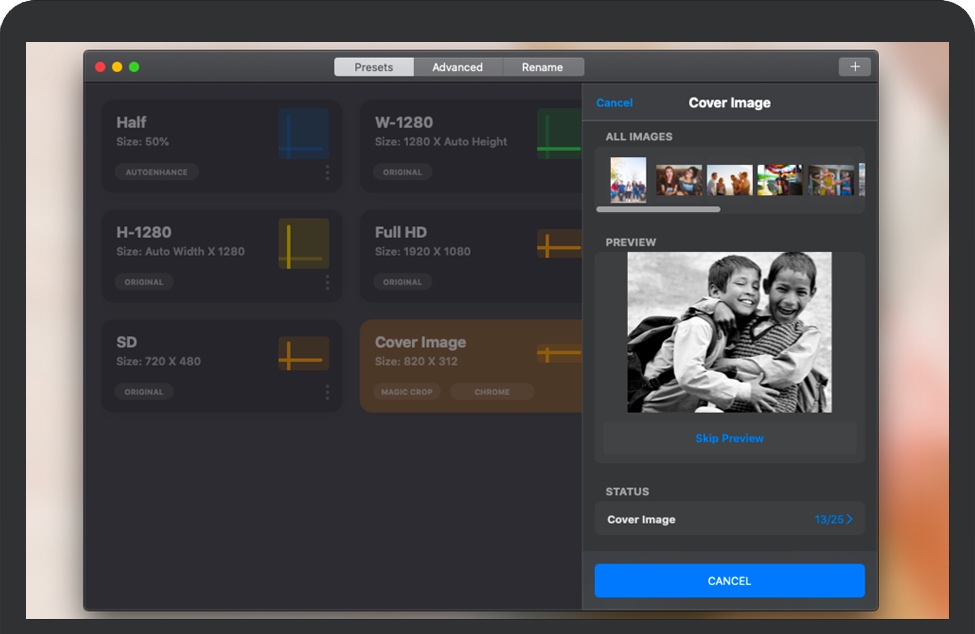Open H-1280 preset three-dot options menu
This screenshot has width=975, height=634.
(x=327, y=283)
